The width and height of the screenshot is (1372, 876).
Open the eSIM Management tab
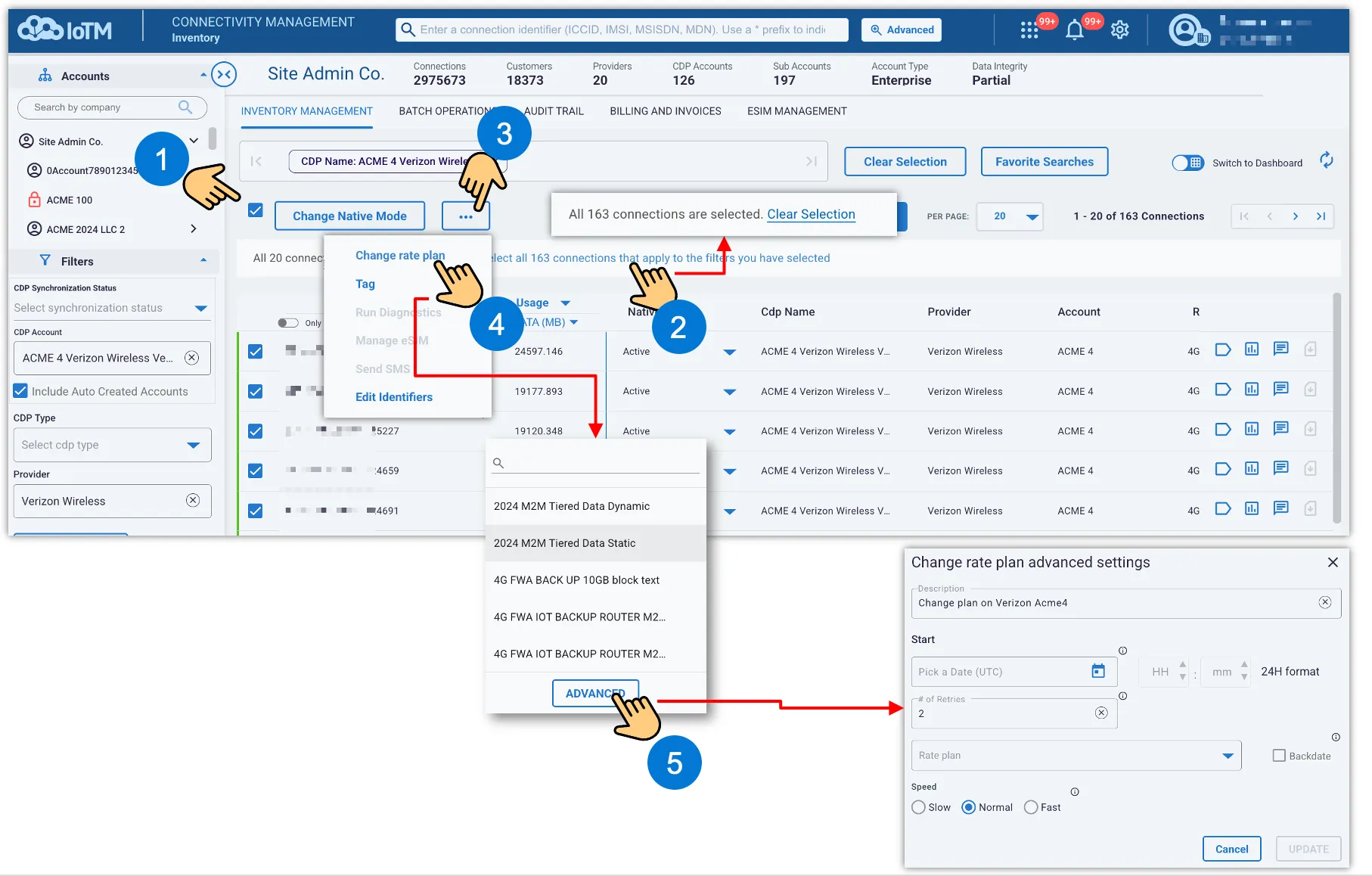[x=797, y=111]
